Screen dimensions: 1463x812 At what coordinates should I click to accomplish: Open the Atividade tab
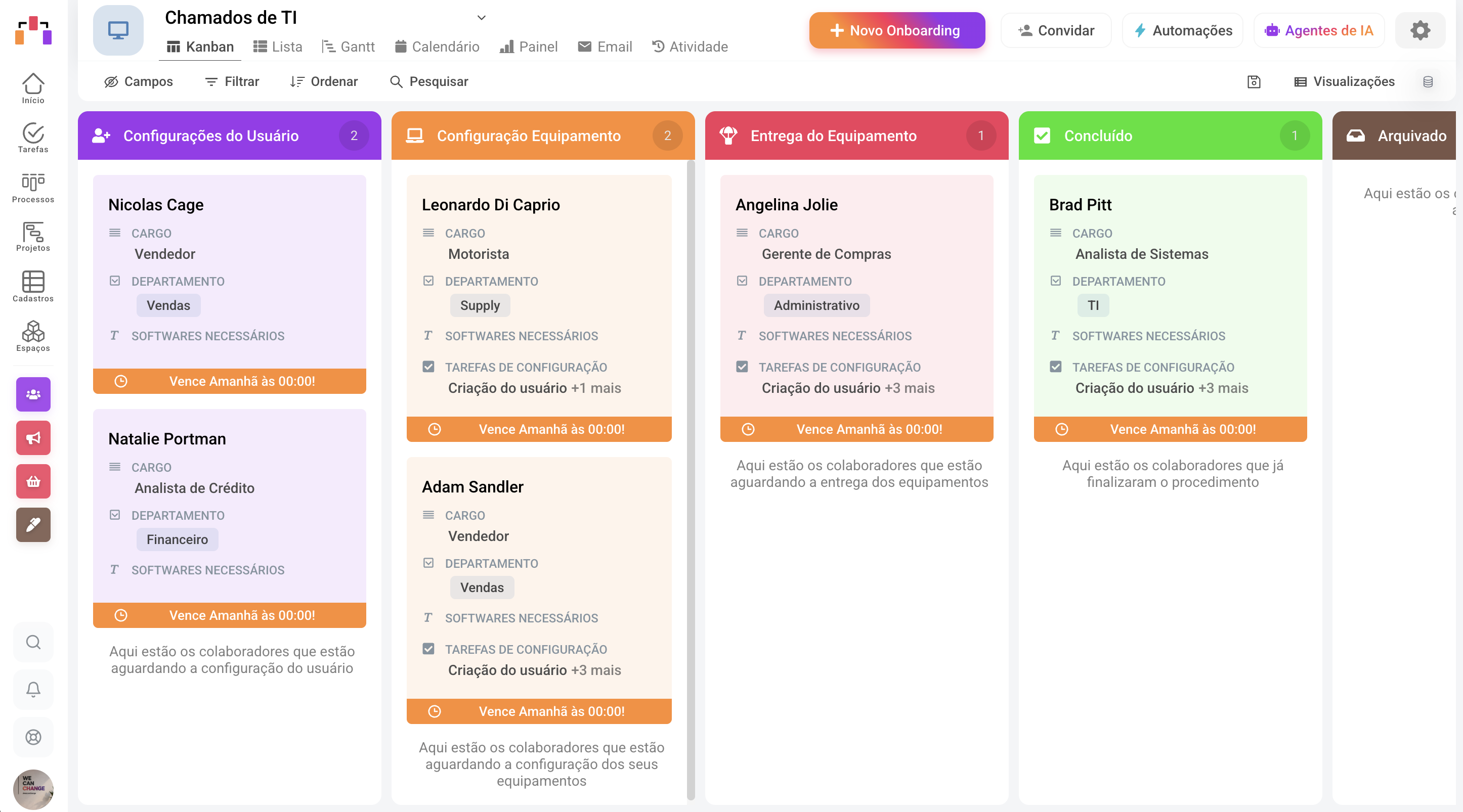click(x=690, y=47)
